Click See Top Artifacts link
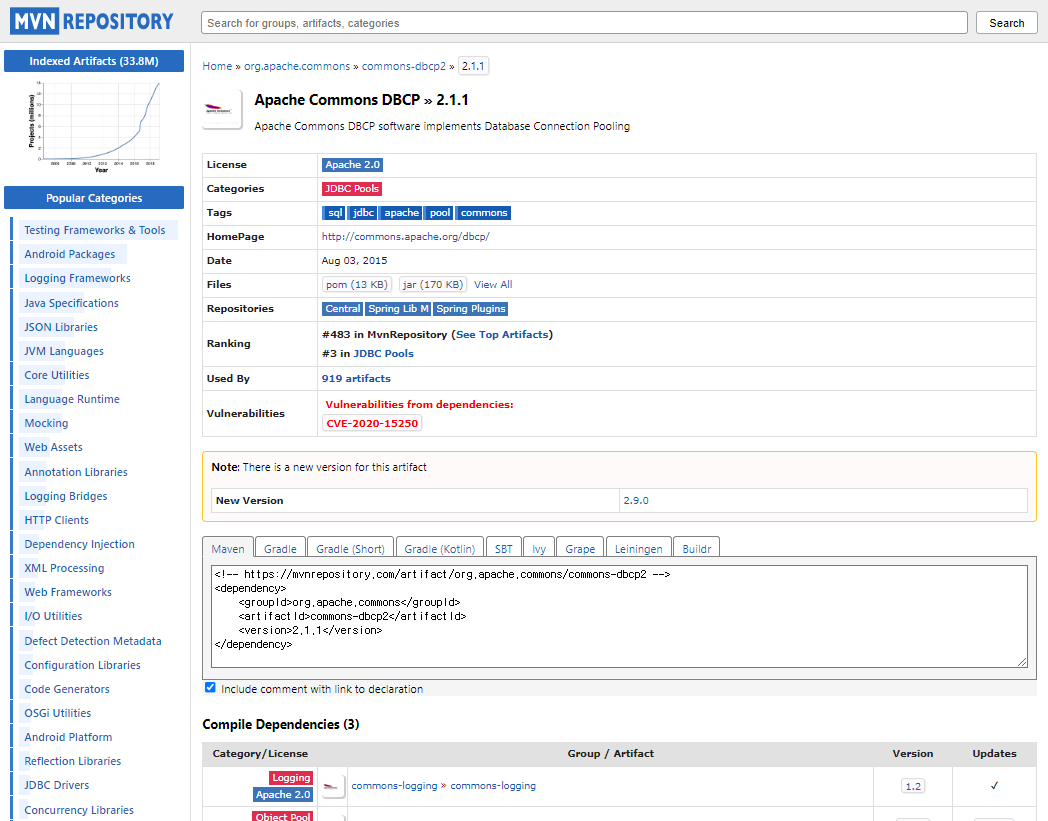Image resolution: width=1048 pixels, height=821 pixels. [x=502, y=334]
